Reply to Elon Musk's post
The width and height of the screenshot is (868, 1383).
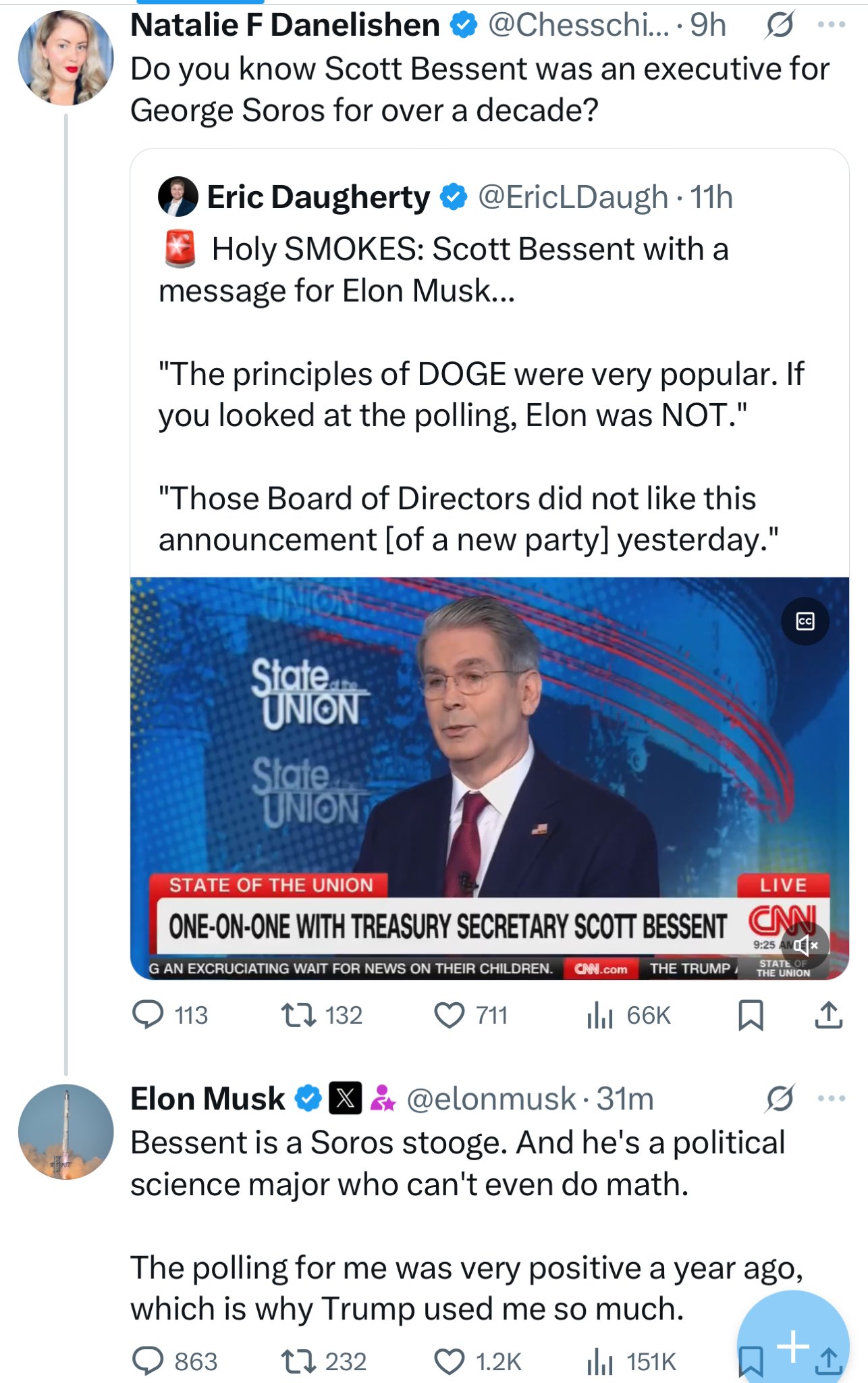click(x=148, y=1361)
